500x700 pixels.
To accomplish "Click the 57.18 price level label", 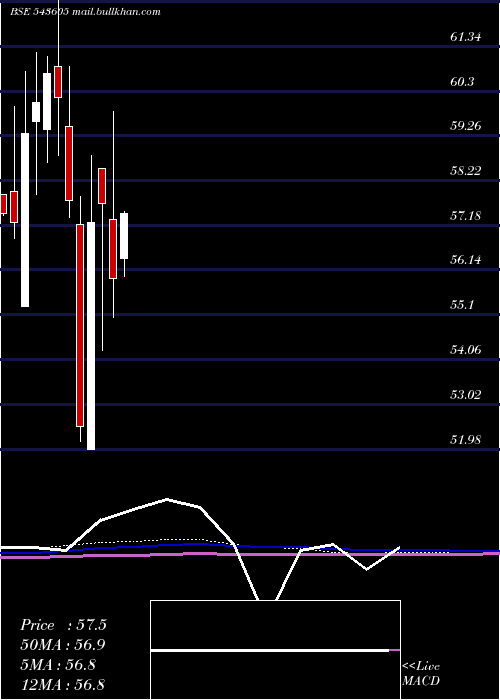I will [466, 216].
